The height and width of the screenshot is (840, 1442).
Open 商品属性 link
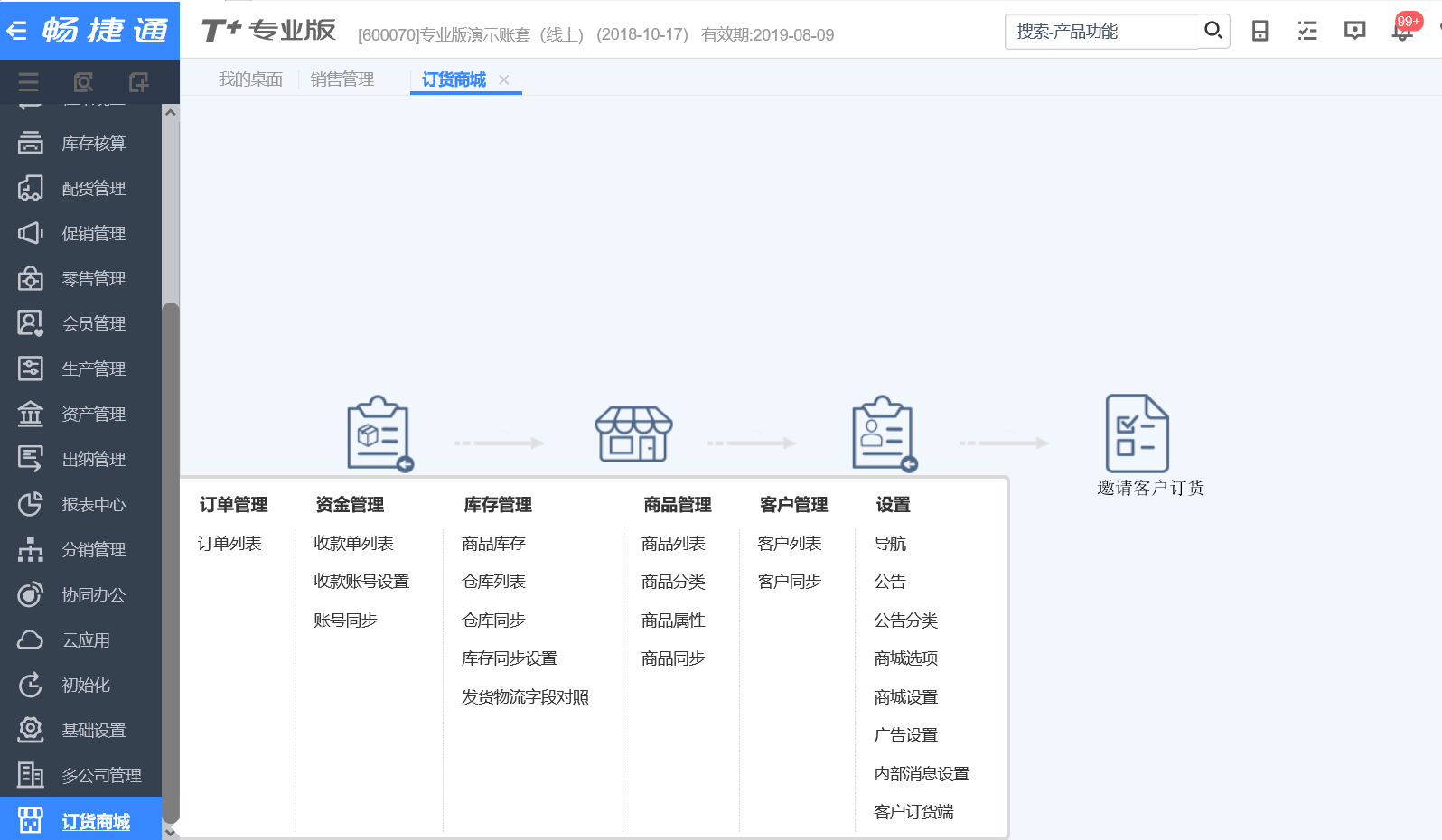(x=673, y=621)
